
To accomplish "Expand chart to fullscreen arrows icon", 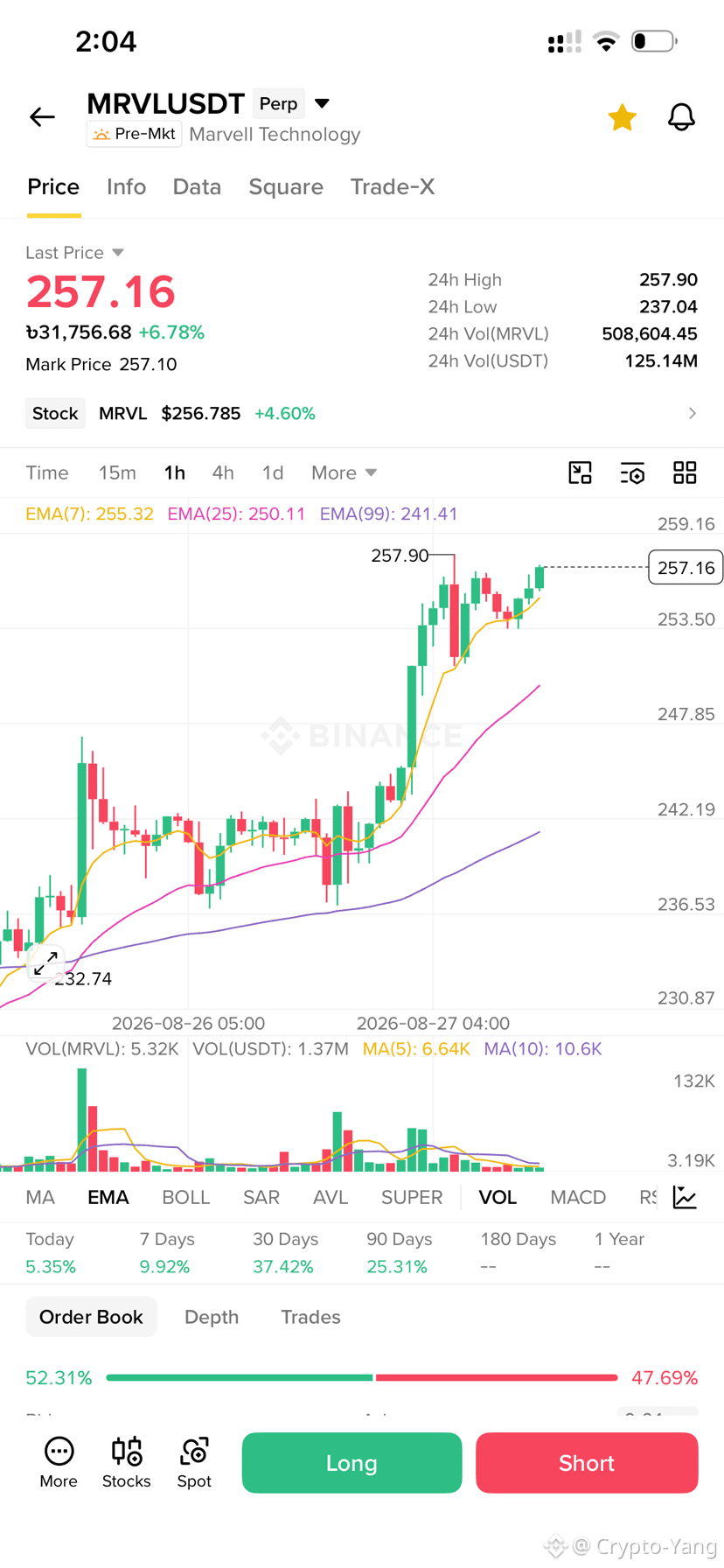I will pos(45,962).
